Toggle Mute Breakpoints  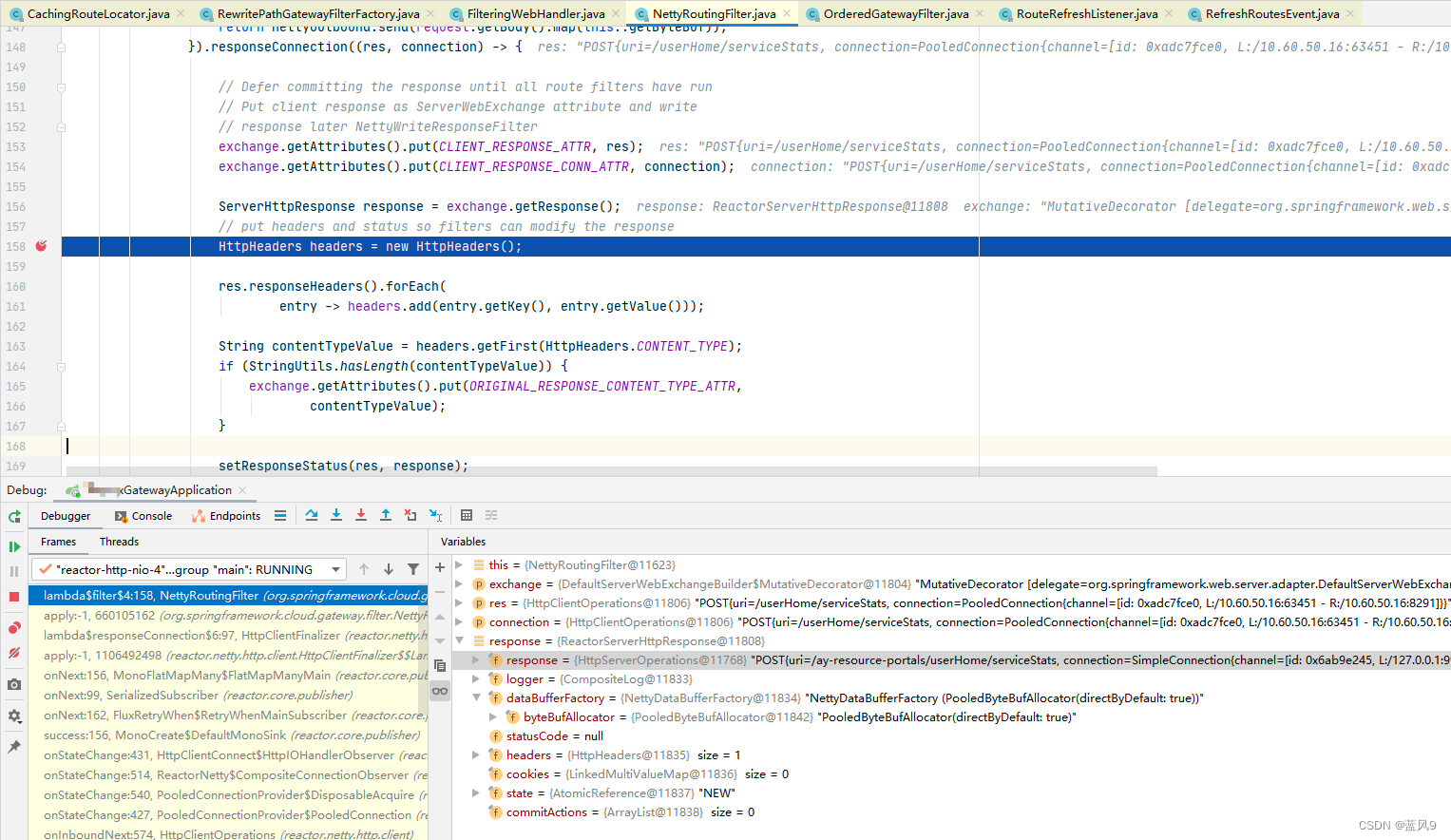(x=14, y=653)
